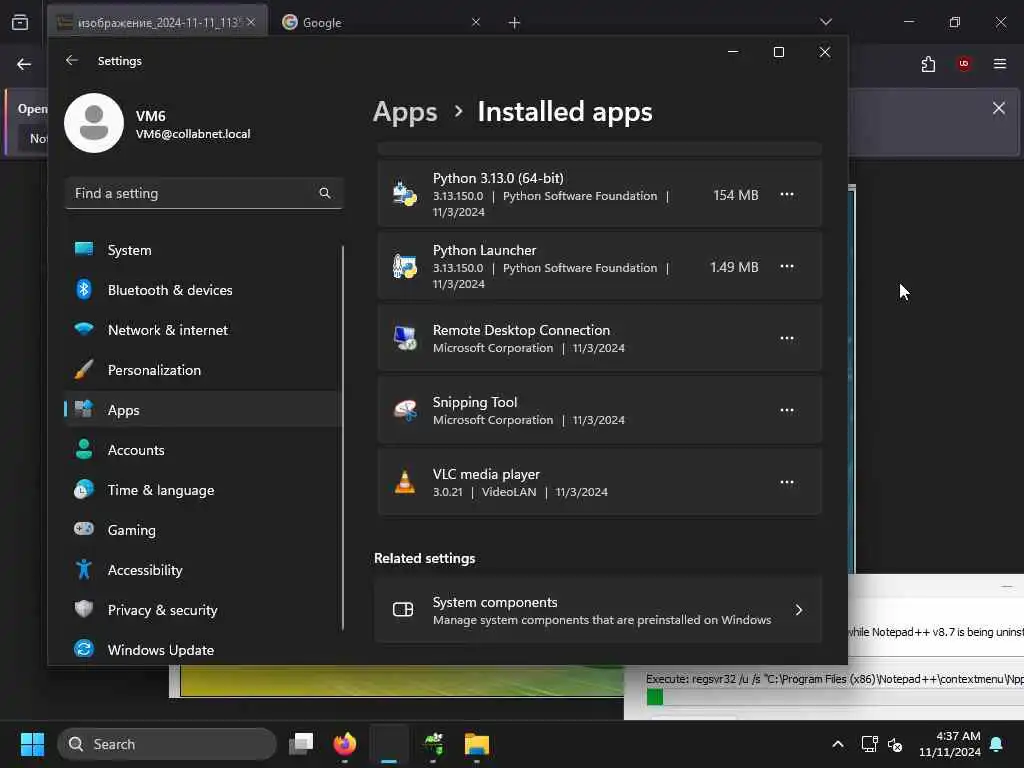
Task: Open Task View from the taskbar
Action: pos(301,744)
